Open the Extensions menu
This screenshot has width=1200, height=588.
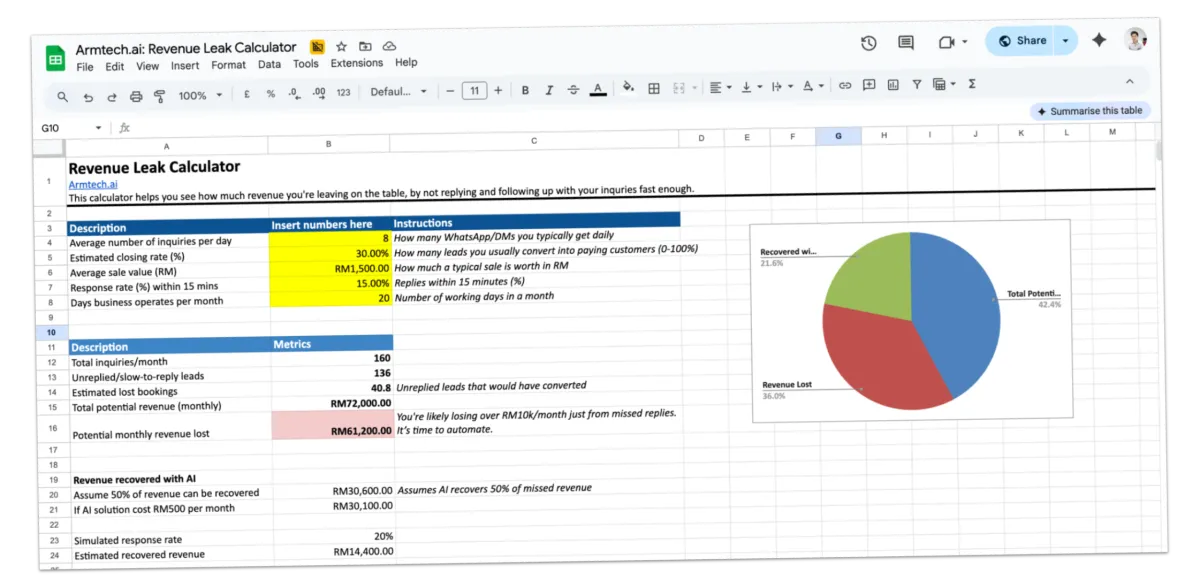[356, 63]
